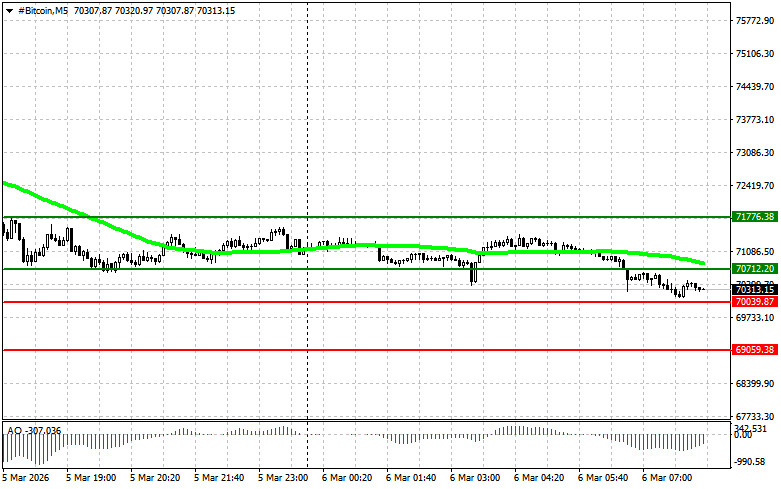
Task: Click the -990.58 AO scale value
Action: [756, 463]
